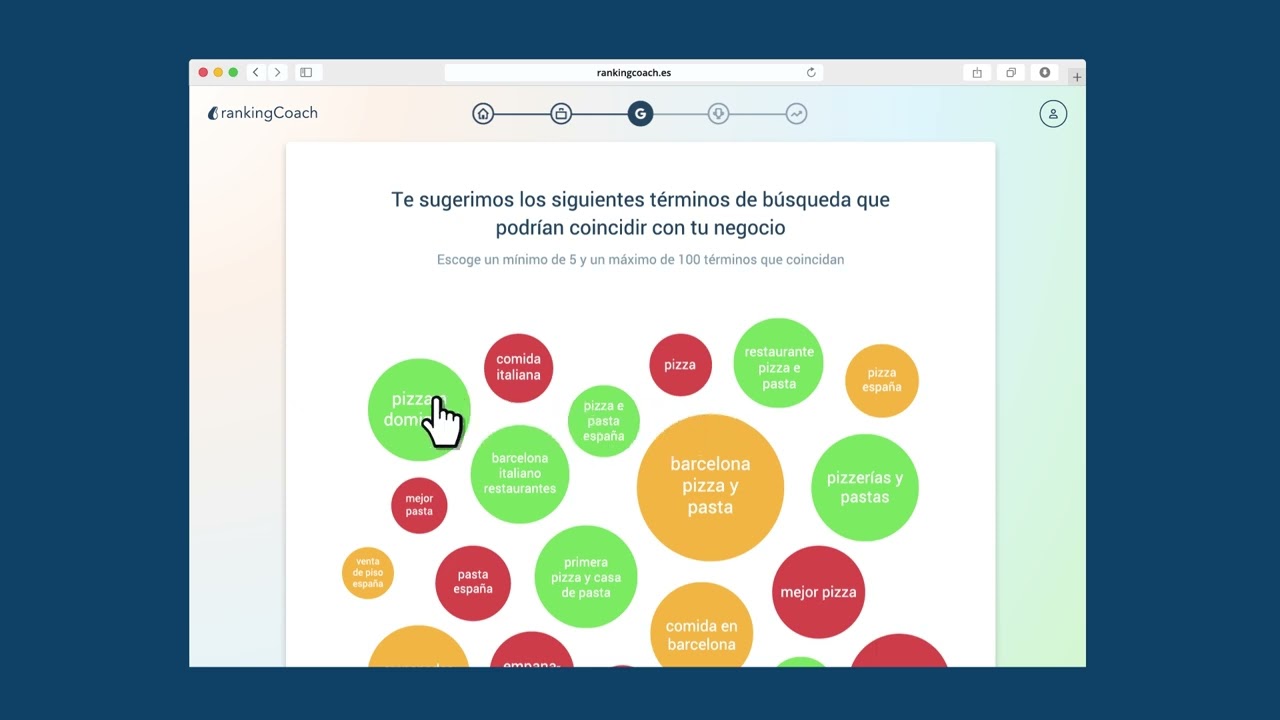Select 'pizza e pasta españa' bubble
Viewport: 1280px width, 720px height.
pyautogui.click(x=603, y=421)
